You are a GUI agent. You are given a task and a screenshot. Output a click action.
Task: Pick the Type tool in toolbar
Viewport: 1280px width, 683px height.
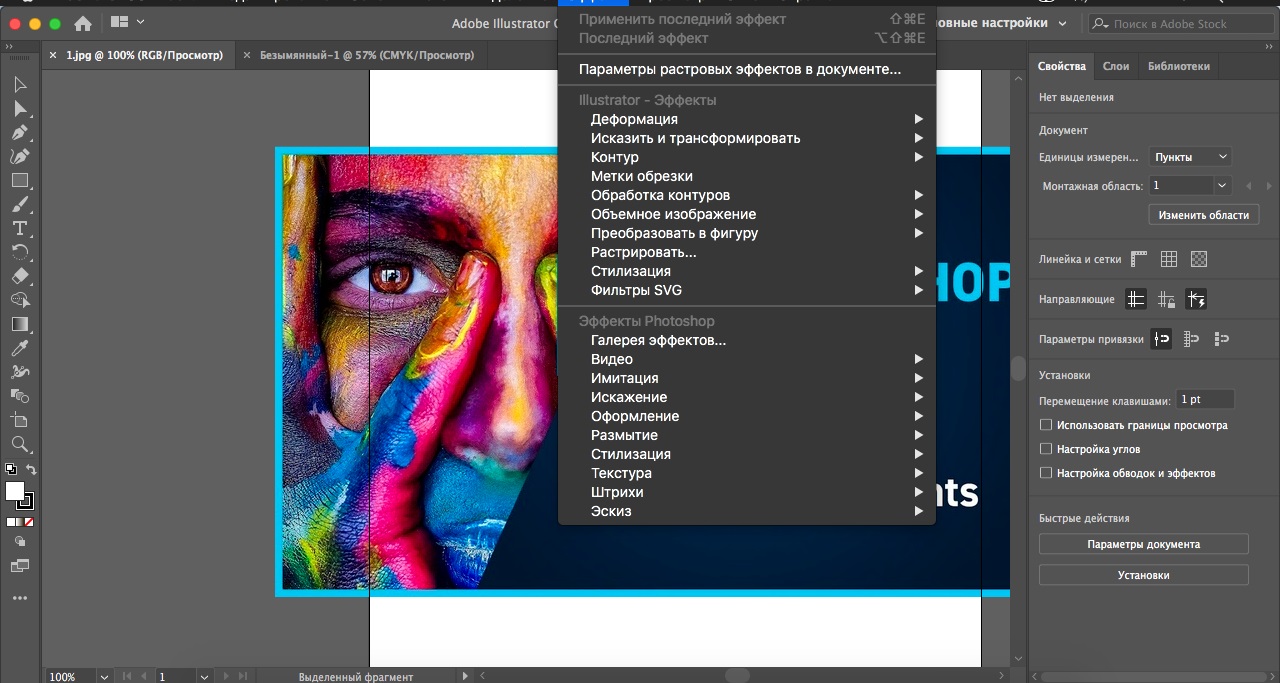point(20,228)
